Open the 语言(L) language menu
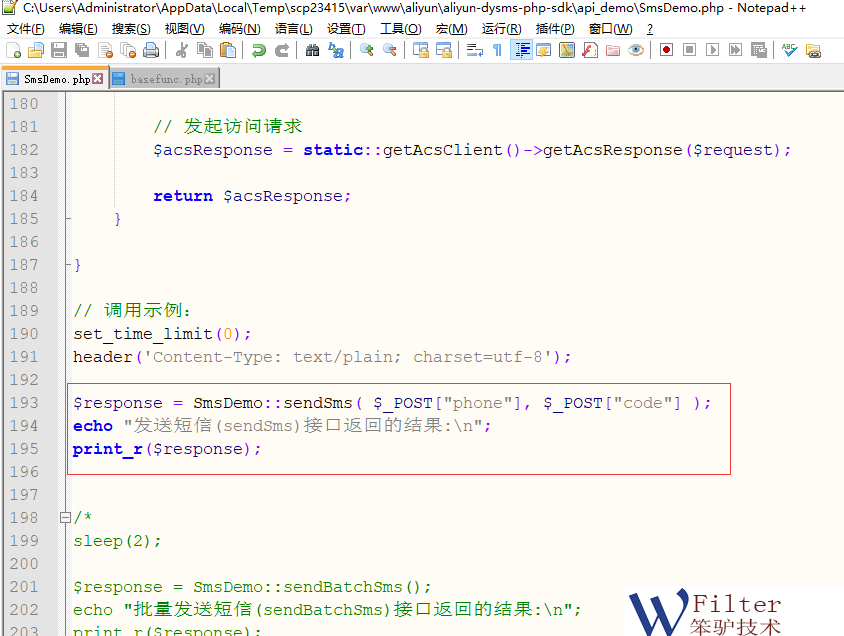844x636 pixels. point(294,29)
